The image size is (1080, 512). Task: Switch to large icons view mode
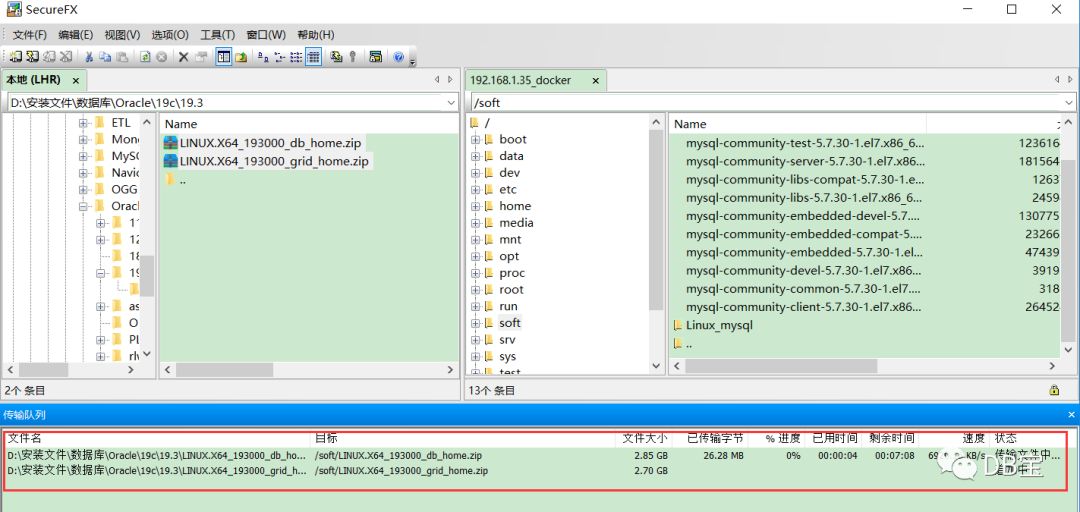pos(262,57)
